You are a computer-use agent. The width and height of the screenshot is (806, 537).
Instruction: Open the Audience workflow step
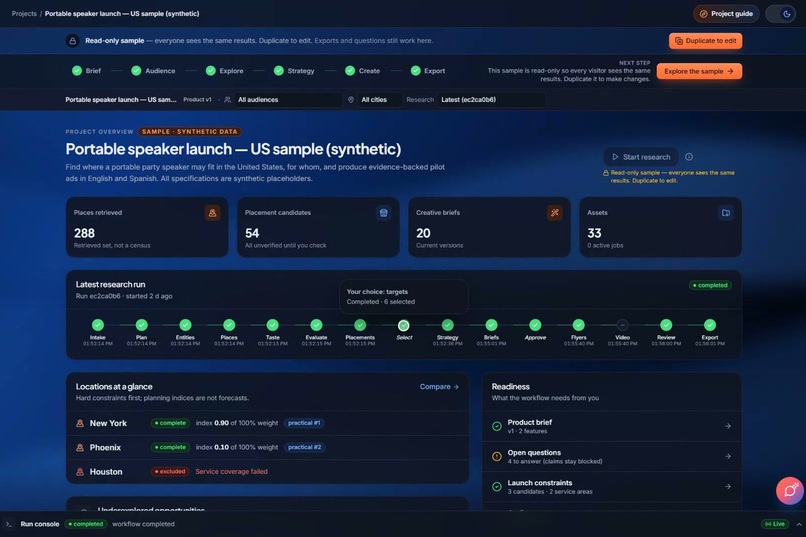[153, 71]
